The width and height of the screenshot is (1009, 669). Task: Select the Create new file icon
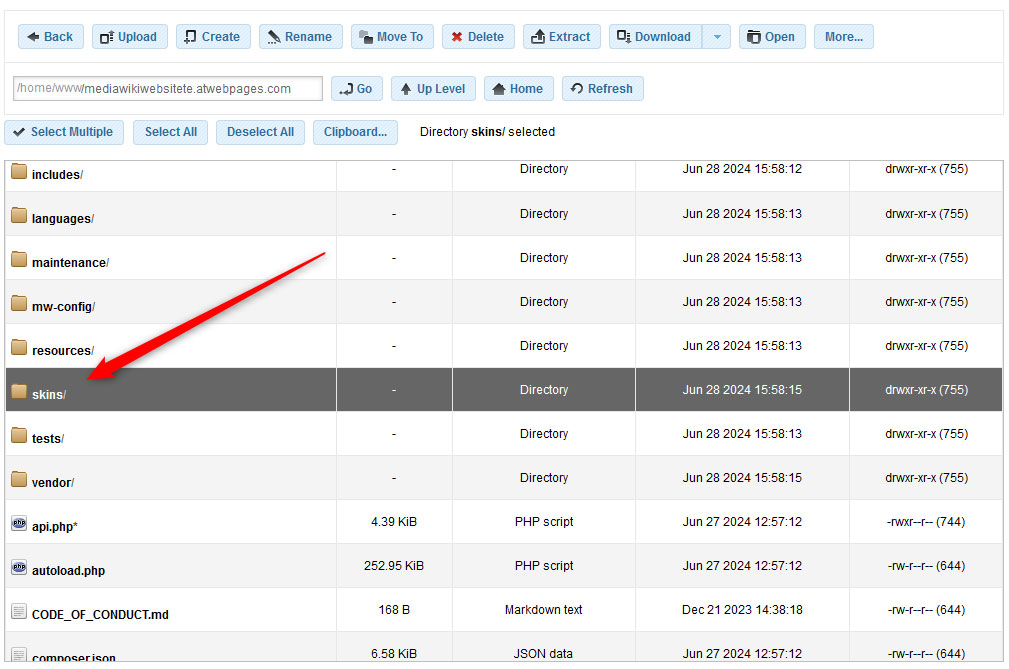coord(190,36)
